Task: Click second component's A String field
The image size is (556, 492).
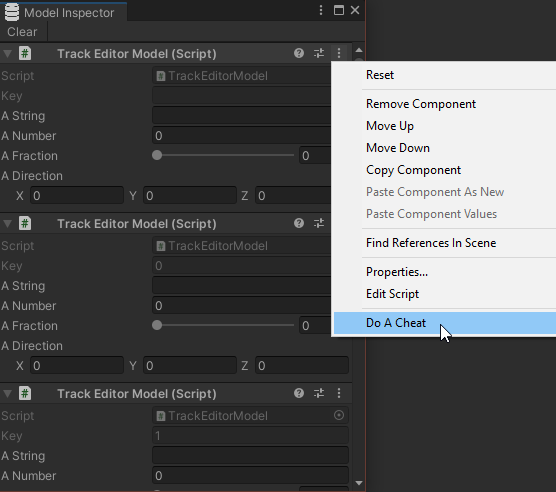Action: pos(241,286)
